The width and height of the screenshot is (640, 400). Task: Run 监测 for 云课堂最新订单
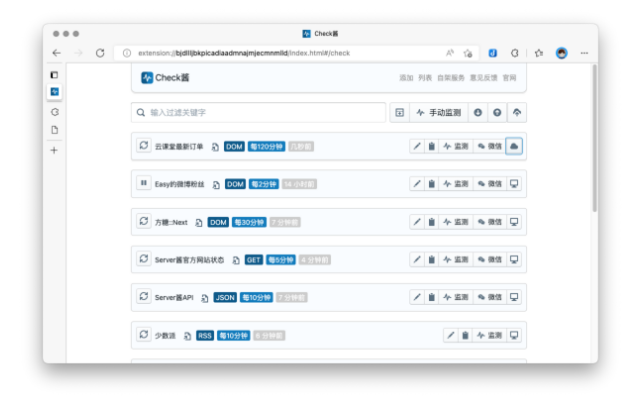(x=456, y=146)
